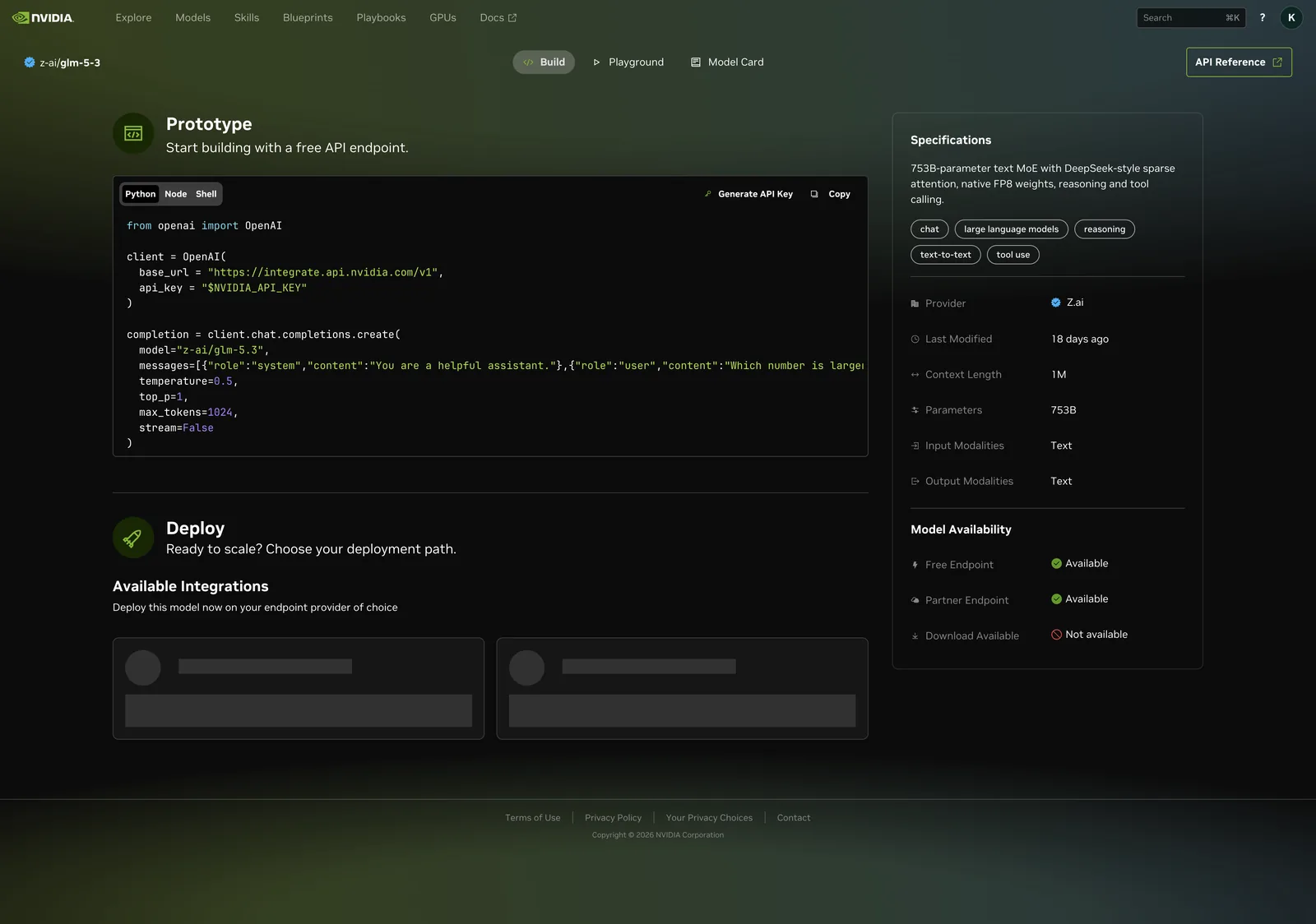Viewport: 1316px width, 924px height.
Task: Click the text-to-text tag
Action: click(946, 255)
